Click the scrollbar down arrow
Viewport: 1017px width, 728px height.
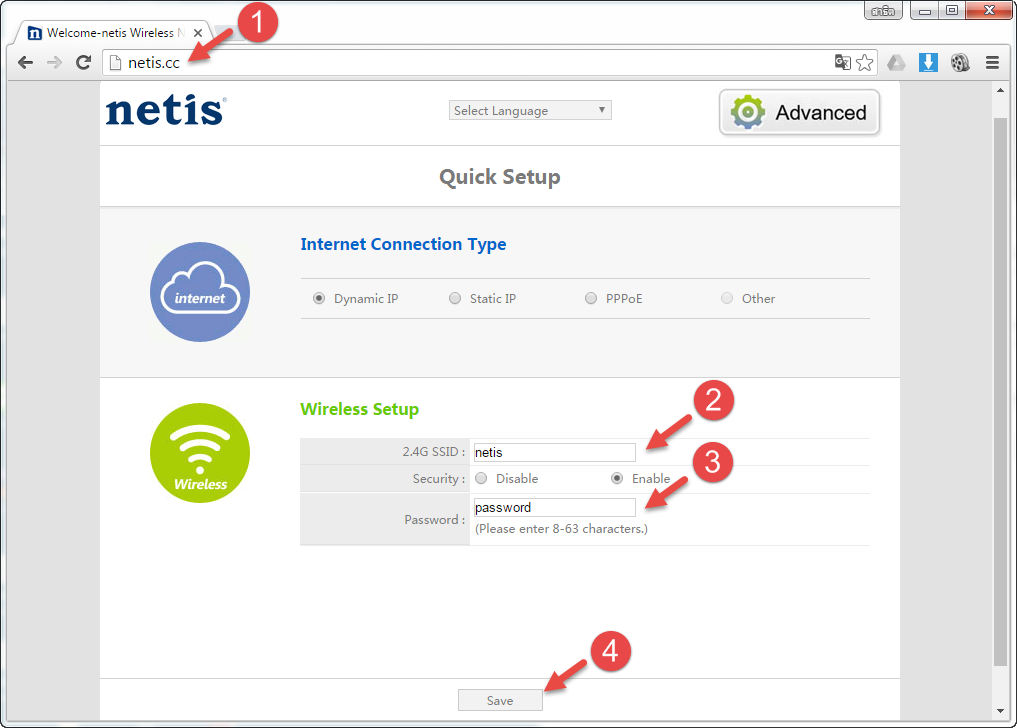pyautogui.click(x=1000, y=711)
